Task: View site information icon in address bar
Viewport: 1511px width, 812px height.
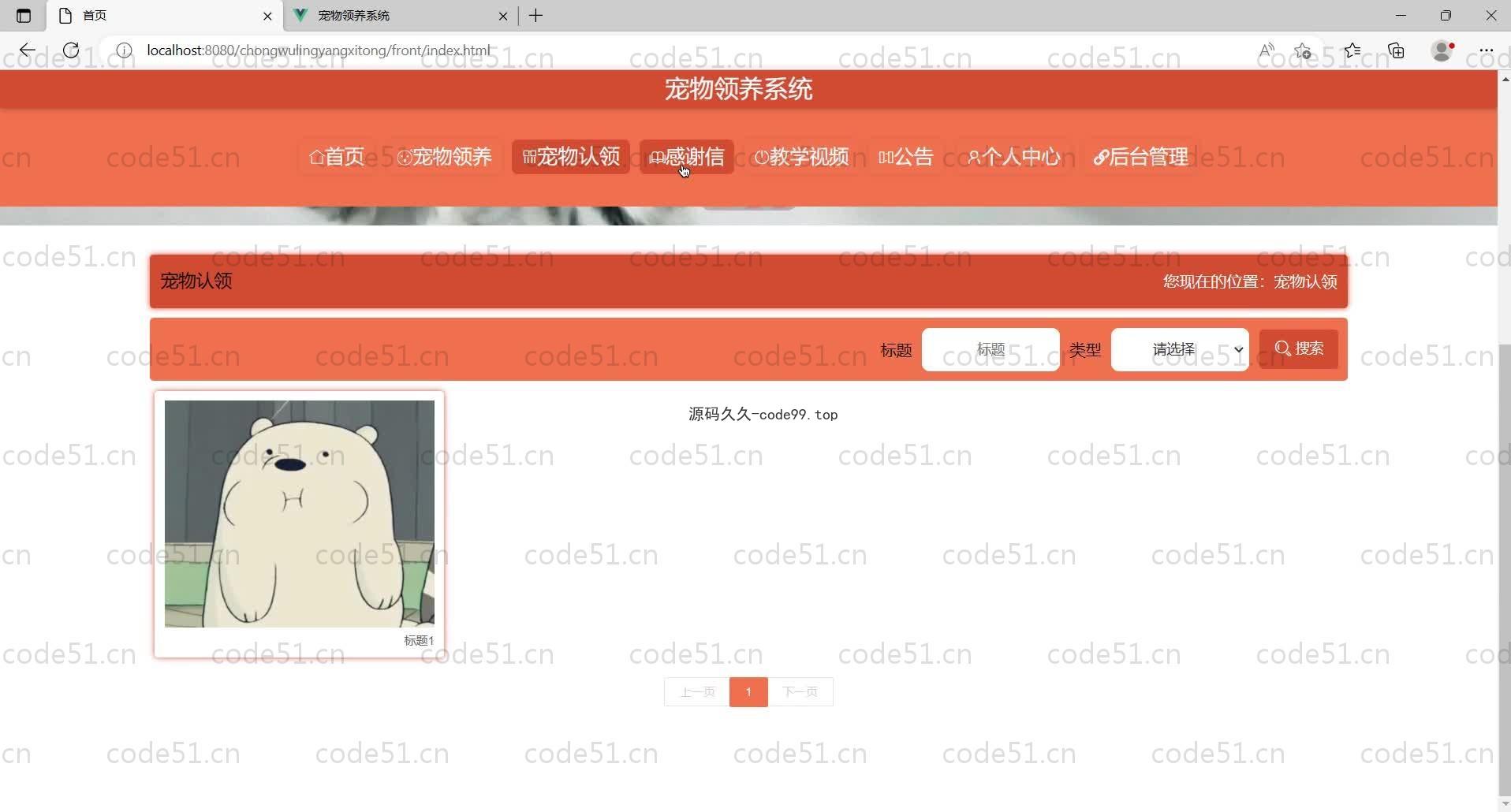Action: pyautogui.click(x=124, y=50)
